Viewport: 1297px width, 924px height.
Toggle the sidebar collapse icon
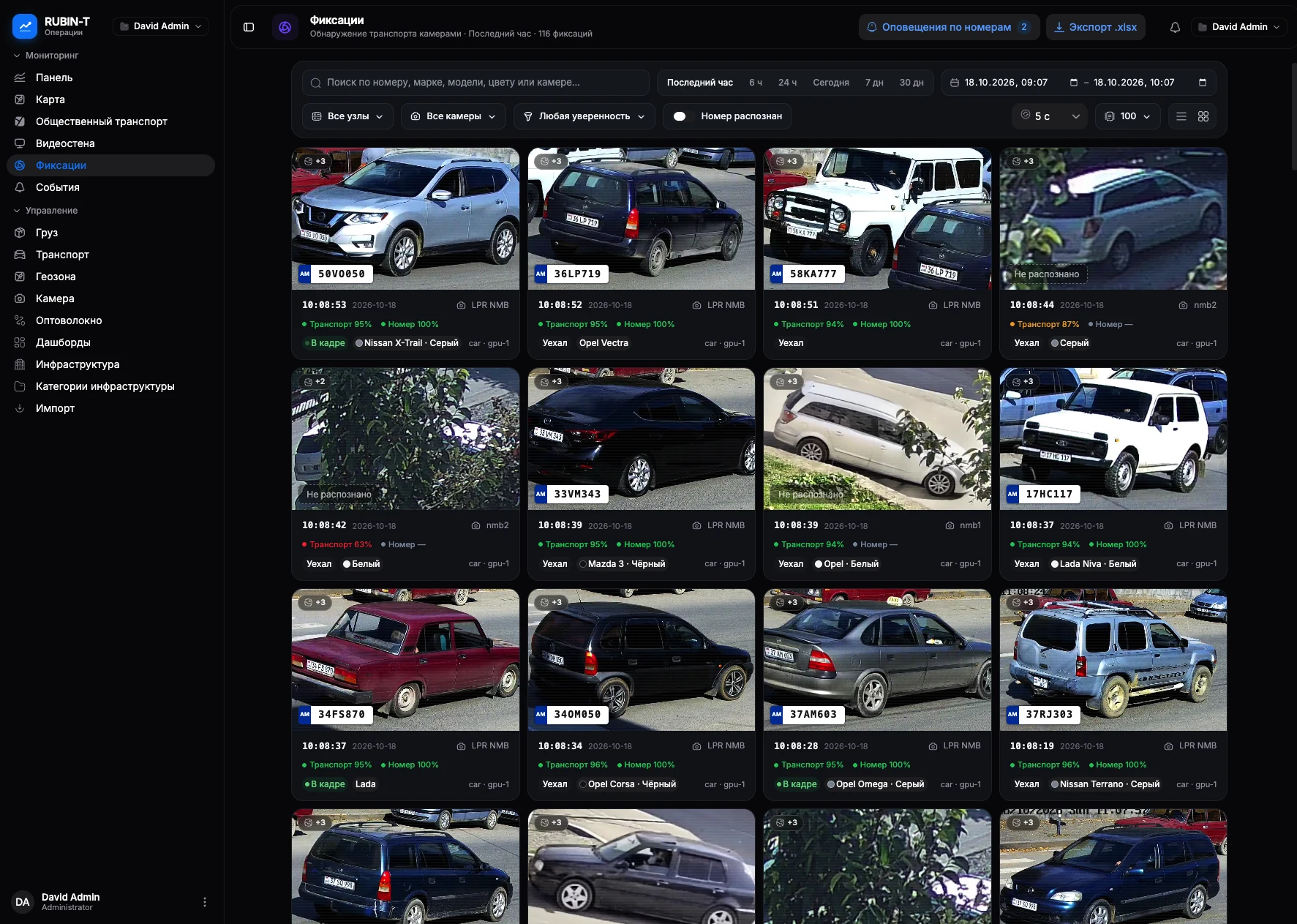coord(249,27)
